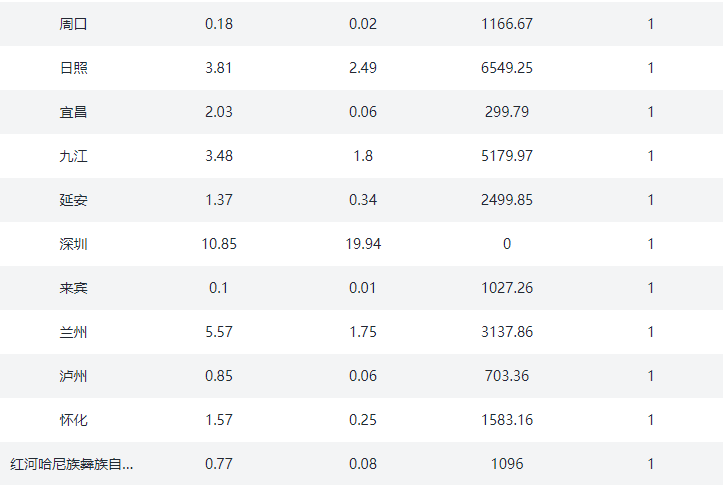Click the 怀化 city name
Viewport: 726px width, 485px height.
[x=73, y=420]
